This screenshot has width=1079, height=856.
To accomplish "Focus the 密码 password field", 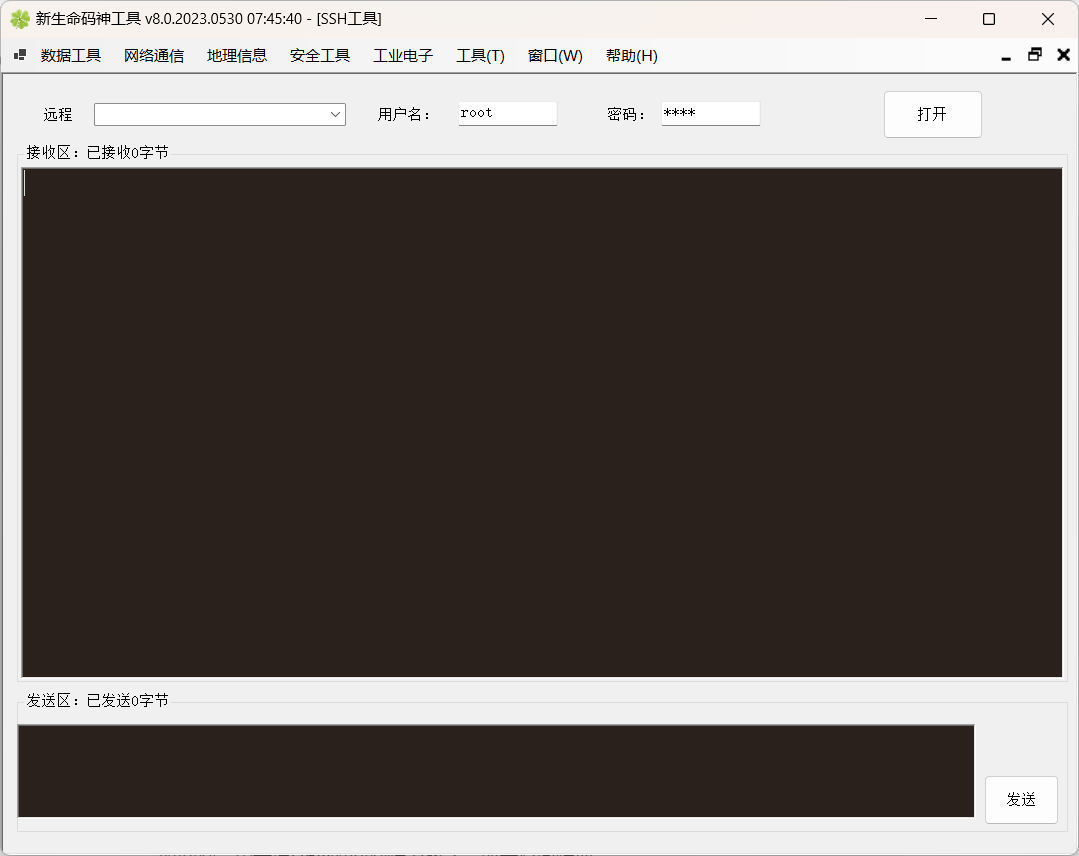I will [x=711, y=114].
